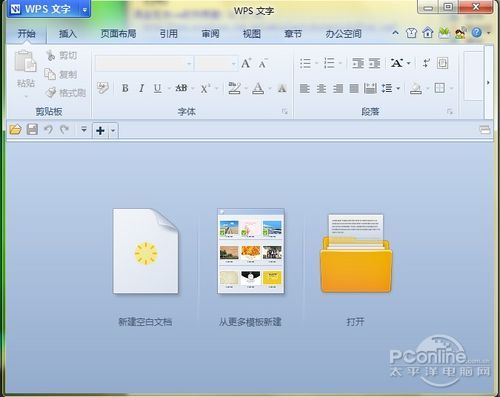Increase font size with large A icon
The width and height of the screenshot is (500, 397).
(246, 63)
